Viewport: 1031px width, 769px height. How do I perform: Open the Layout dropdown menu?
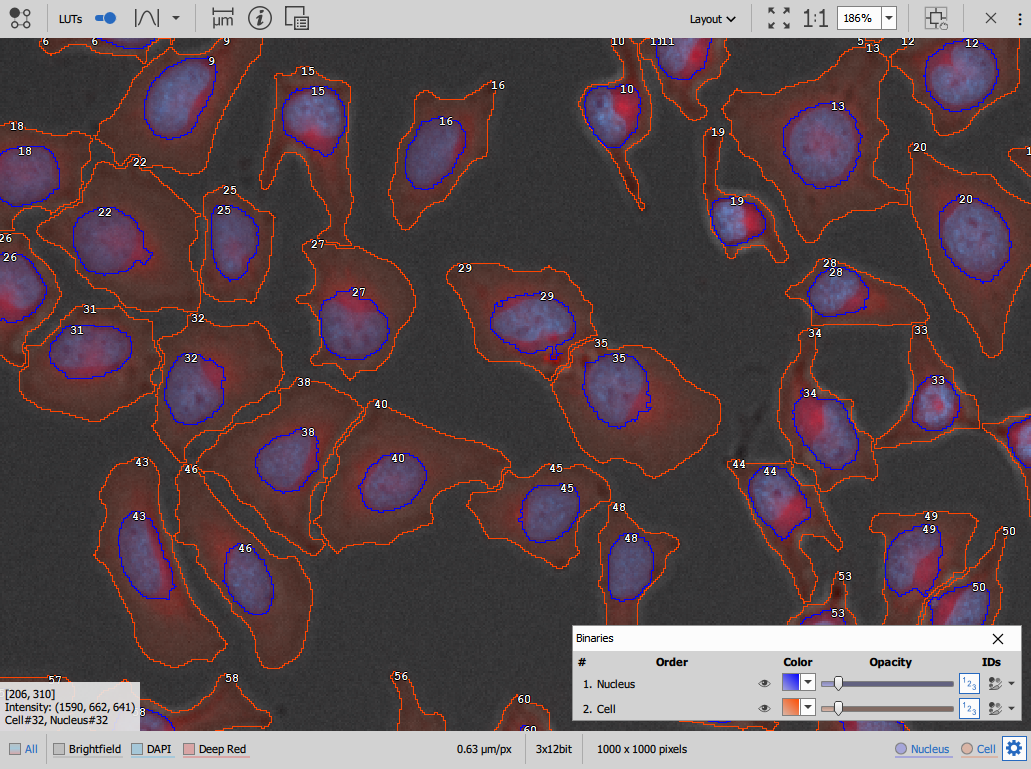[712, 18]
